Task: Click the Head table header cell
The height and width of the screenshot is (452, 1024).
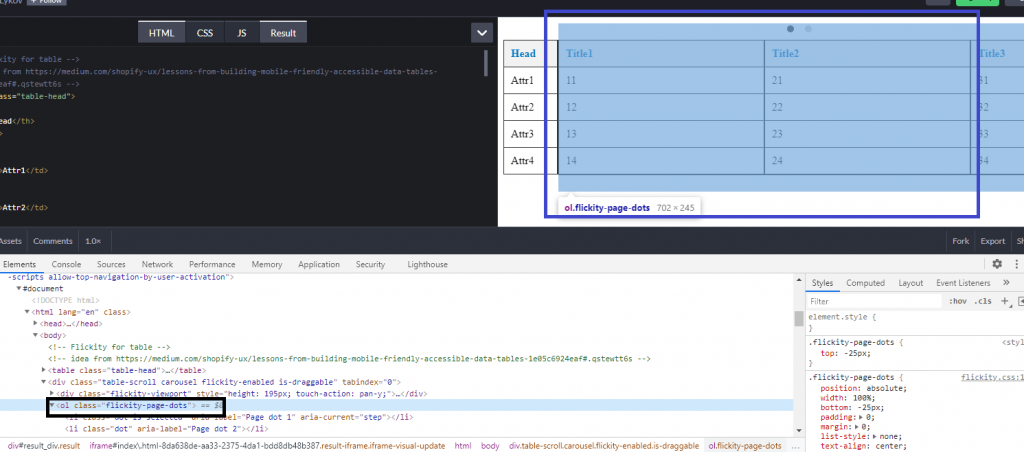Action: 530,54
